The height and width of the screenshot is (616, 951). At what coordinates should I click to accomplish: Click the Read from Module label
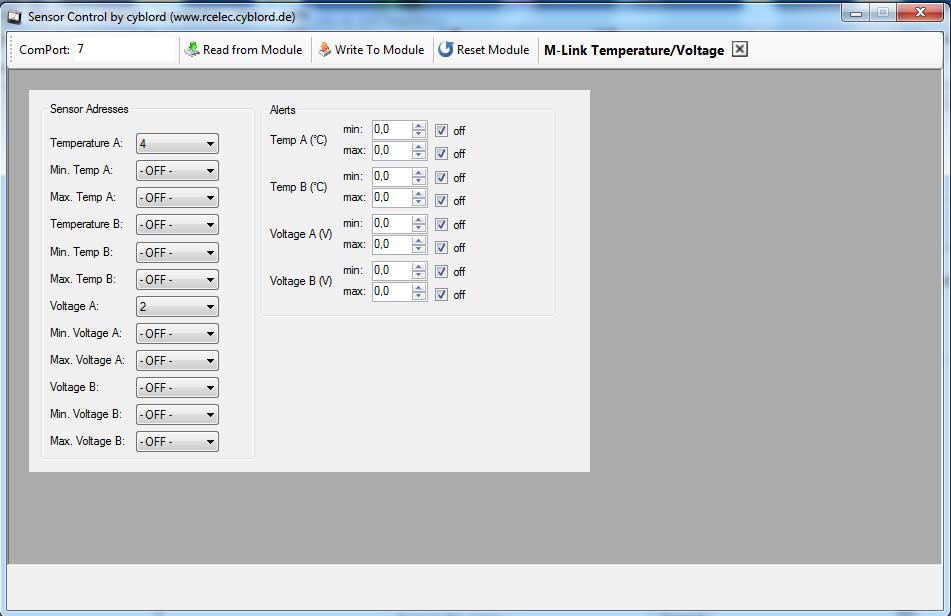(252, 50)
